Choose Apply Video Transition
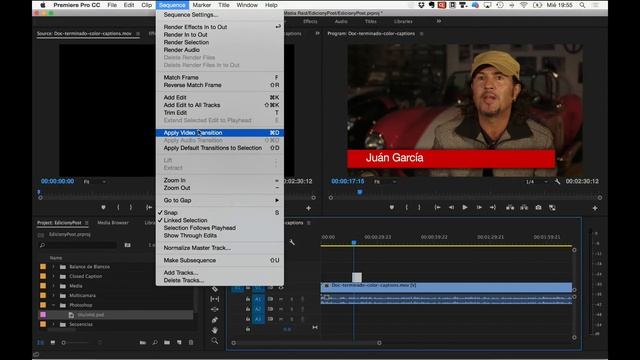Viewport: 640px width, 360px height. click(x=220, y=133)
